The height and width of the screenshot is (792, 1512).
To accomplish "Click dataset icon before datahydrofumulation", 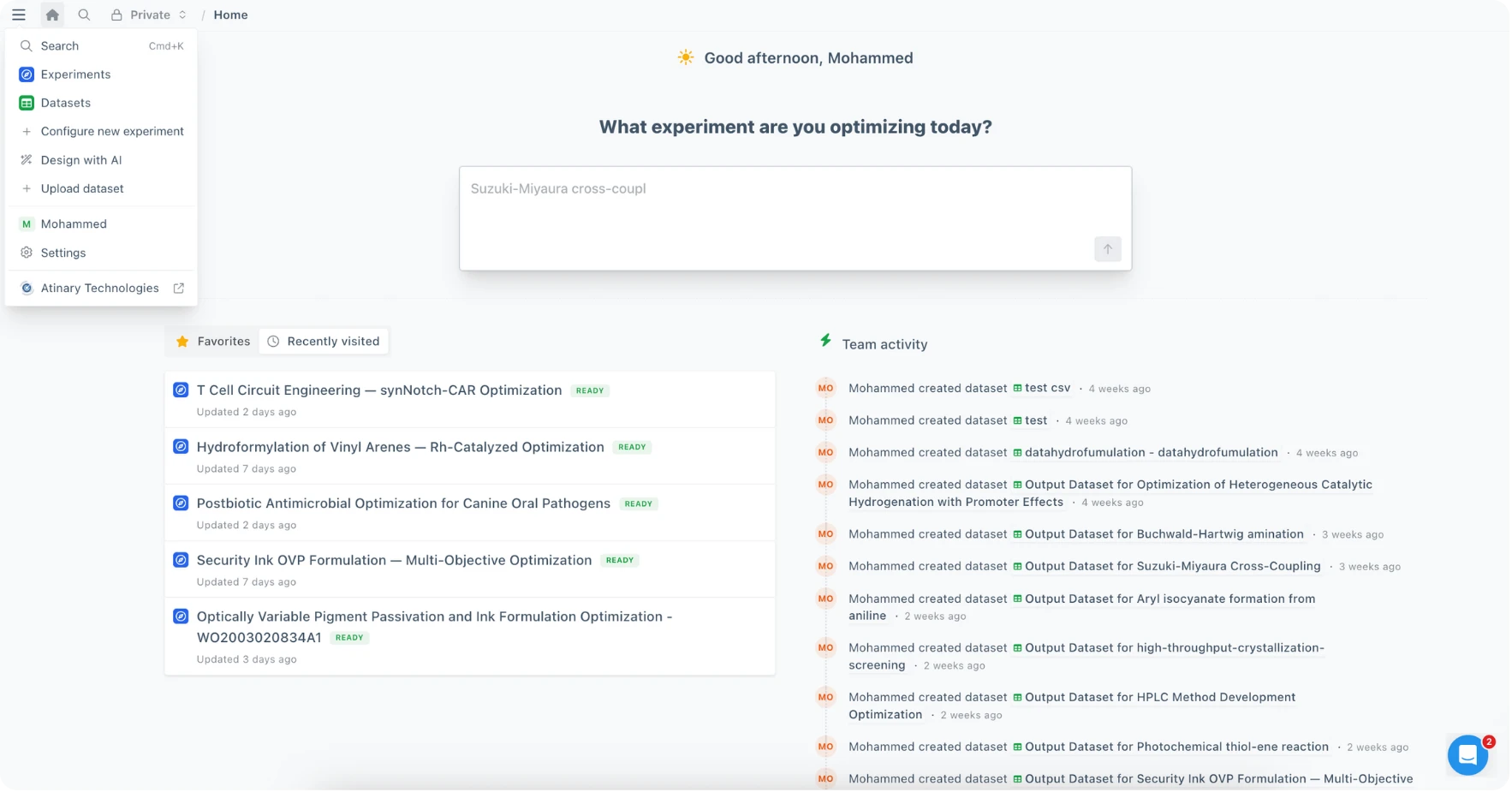I will [1017, 452].
